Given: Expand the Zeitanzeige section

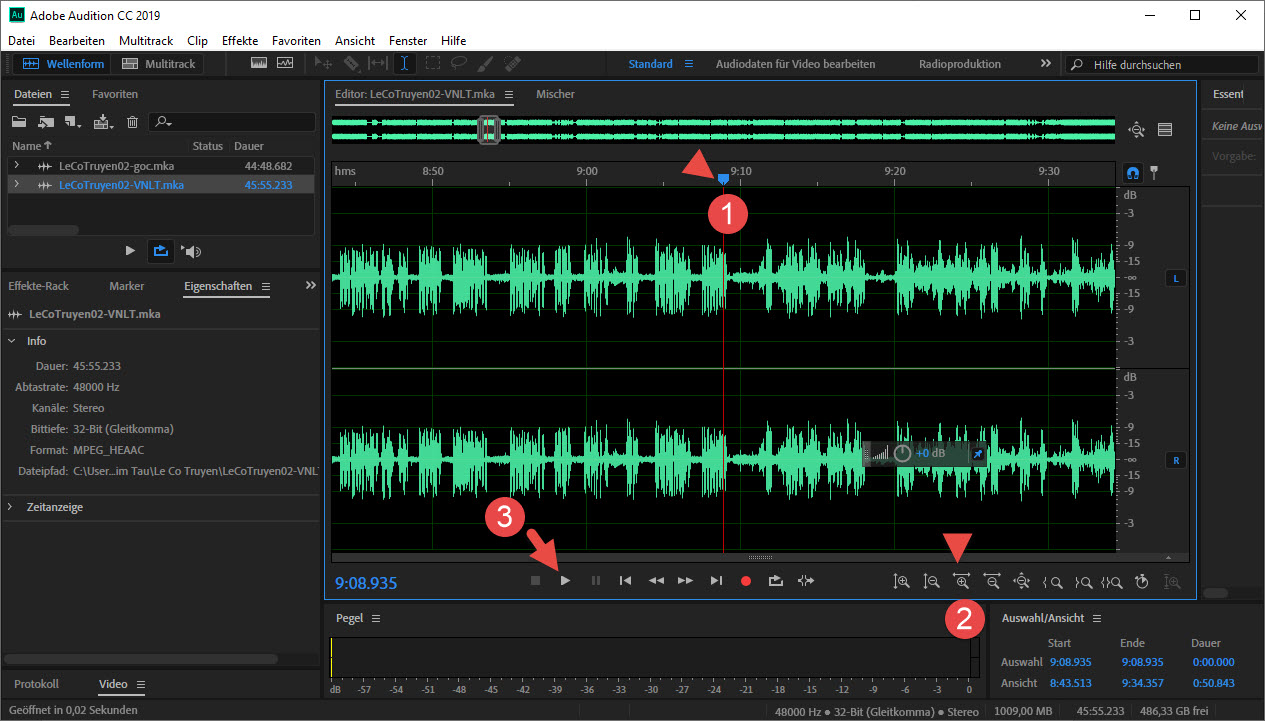Looking at the screenshot, I should [x=11, y=507].
